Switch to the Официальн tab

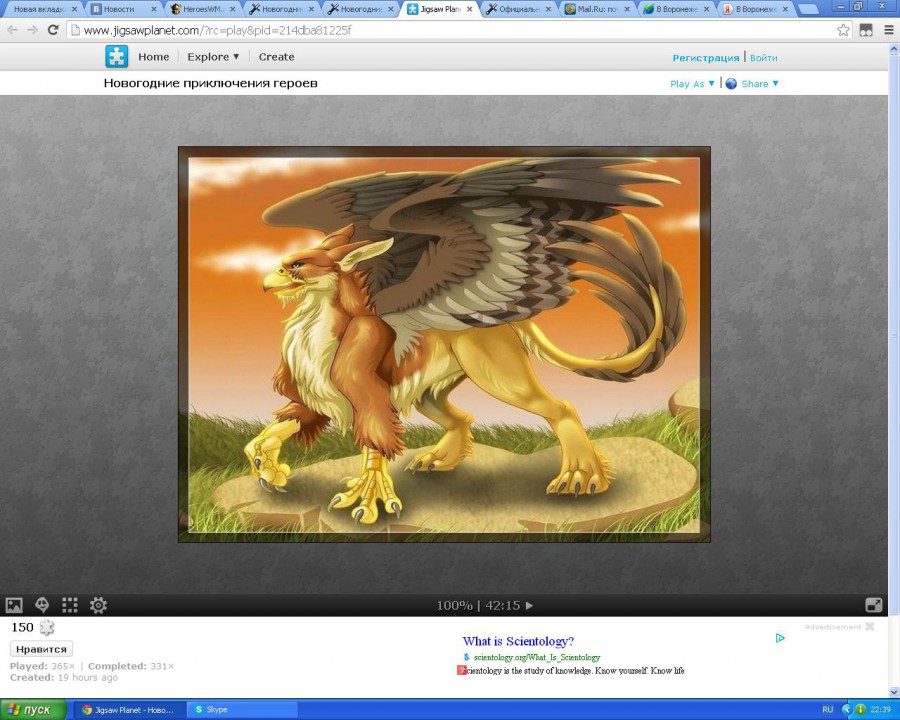point(518,9)
